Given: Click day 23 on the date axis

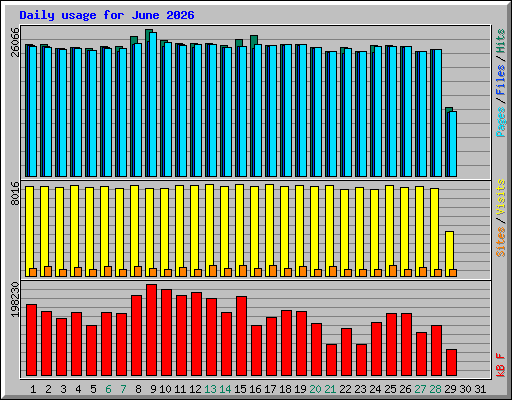Looking at the screenshot, I should tap(360, 389).
